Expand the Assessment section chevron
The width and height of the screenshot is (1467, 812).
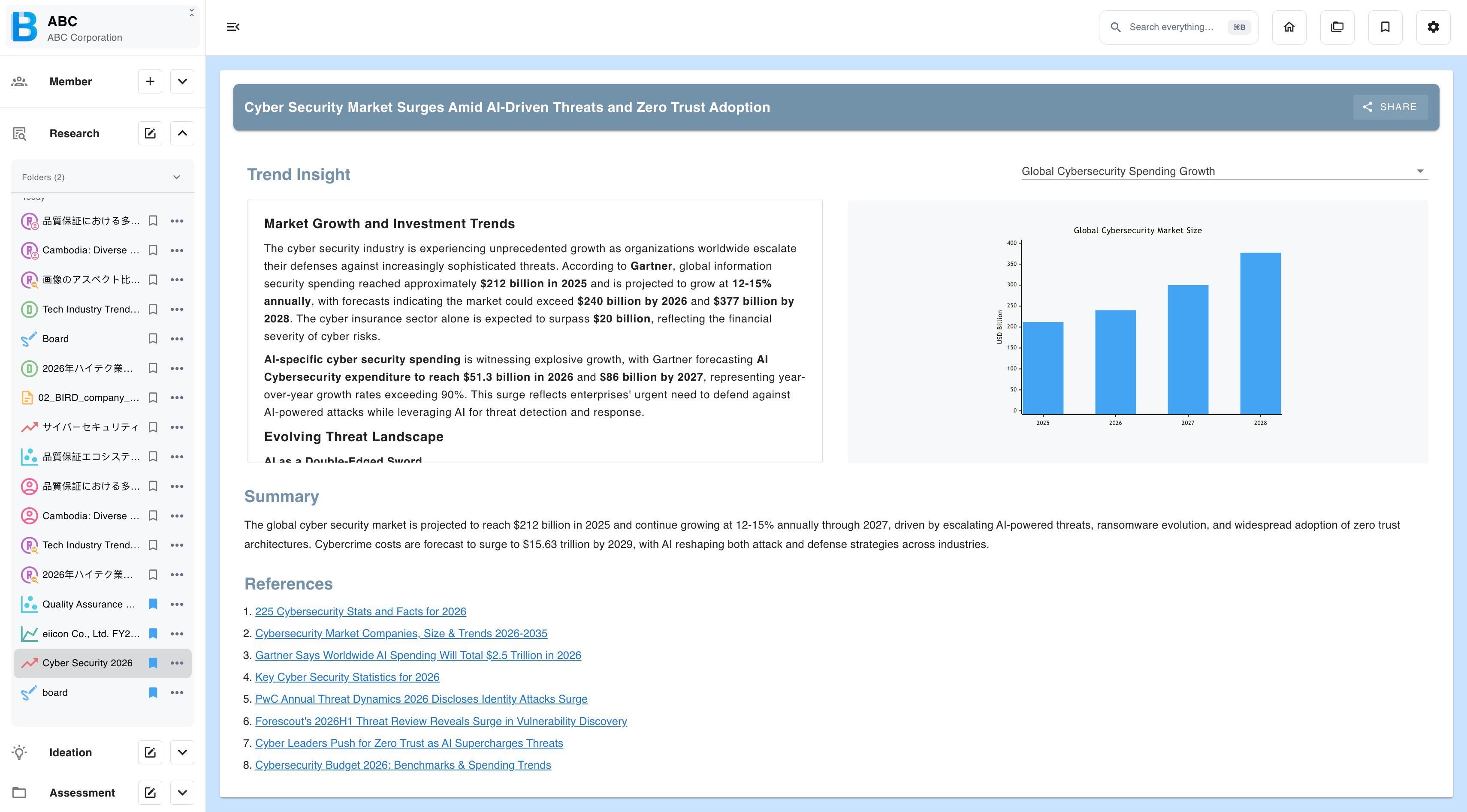(x=182, y=793)
